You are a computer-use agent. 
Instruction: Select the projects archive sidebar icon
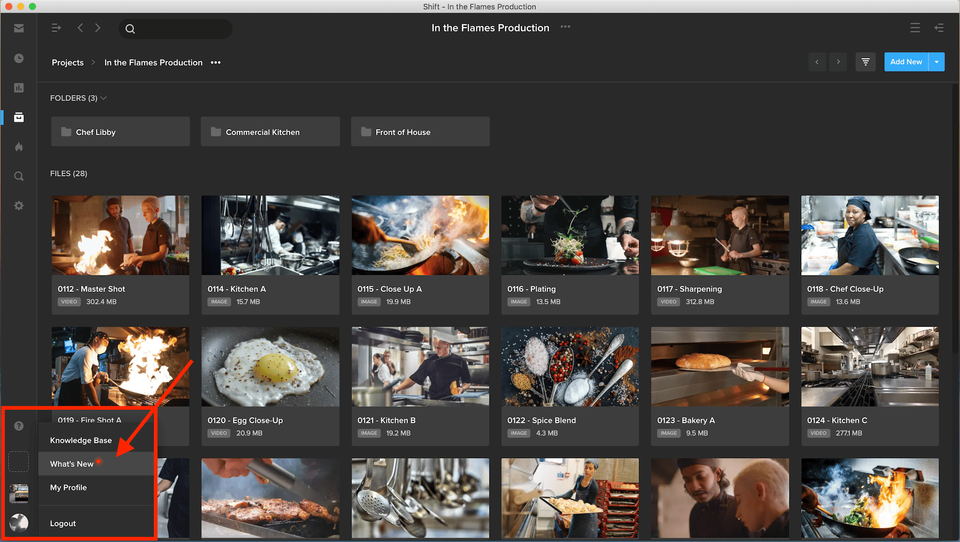coord(19,117)
